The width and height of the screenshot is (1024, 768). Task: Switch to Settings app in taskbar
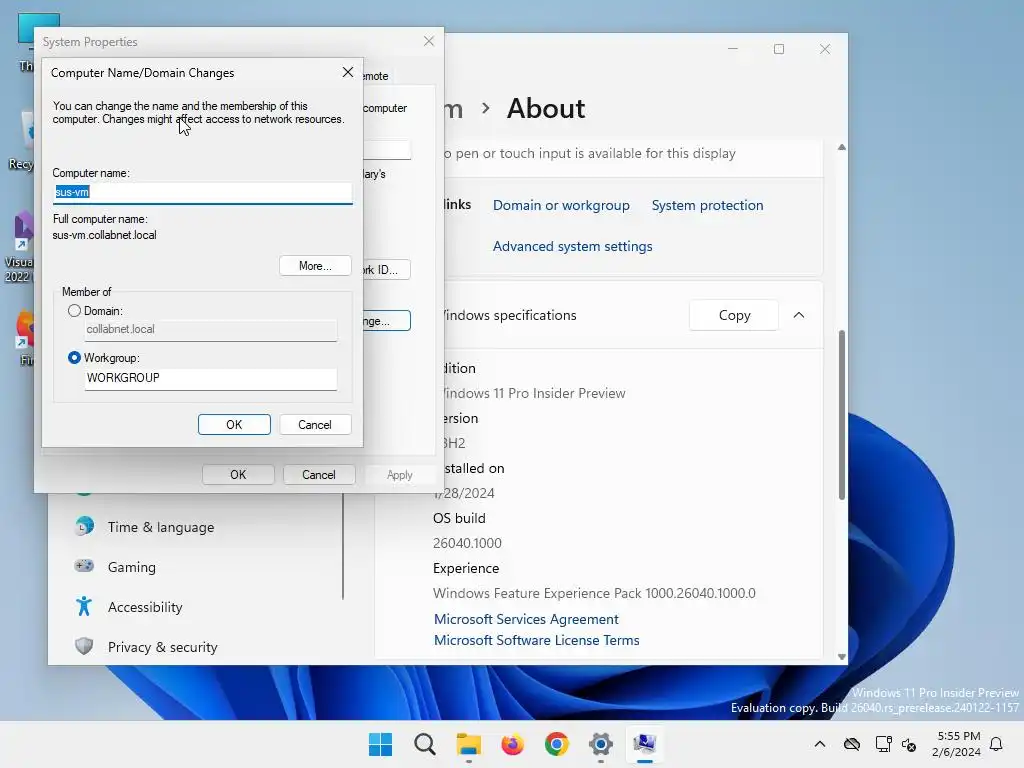[600, 744]
